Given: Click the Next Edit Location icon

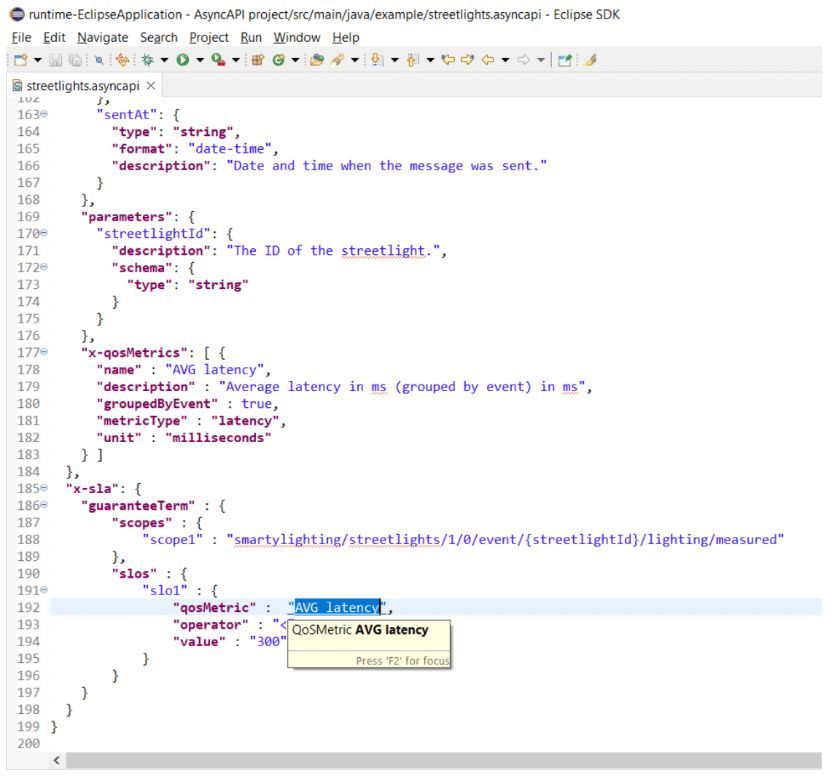Looking at the screenshot, I should (468, 60).
